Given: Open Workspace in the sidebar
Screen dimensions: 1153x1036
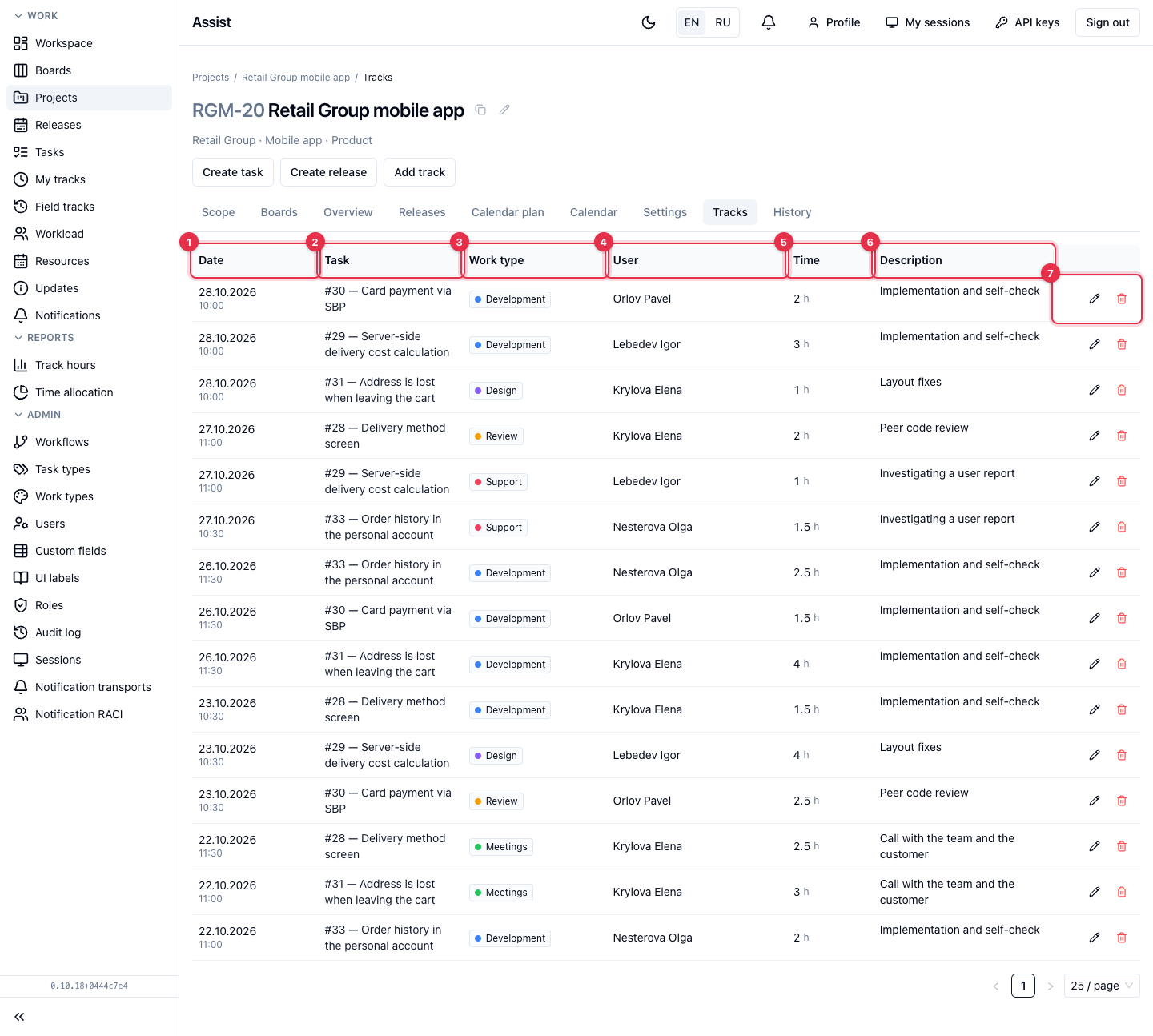Looking at the screenshot, I should [89, 43].
